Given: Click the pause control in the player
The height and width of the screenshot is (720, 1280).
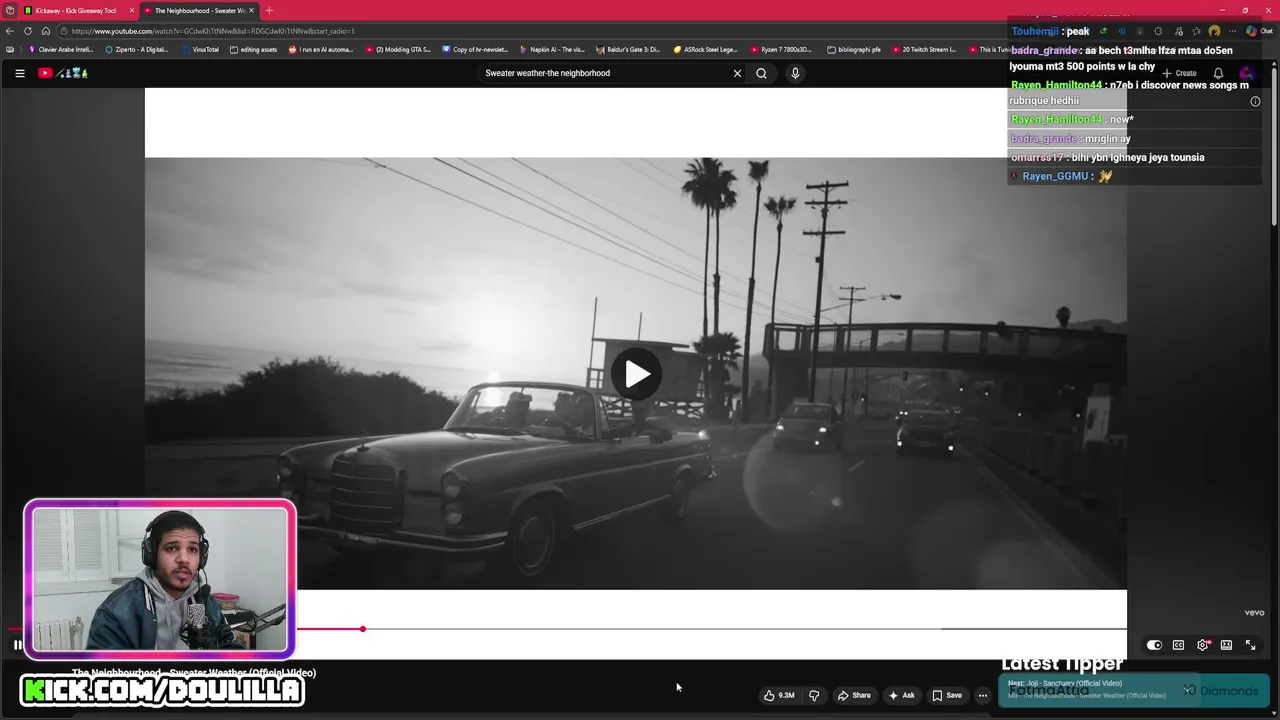Looking at the screenshot, I should (17, 645).
